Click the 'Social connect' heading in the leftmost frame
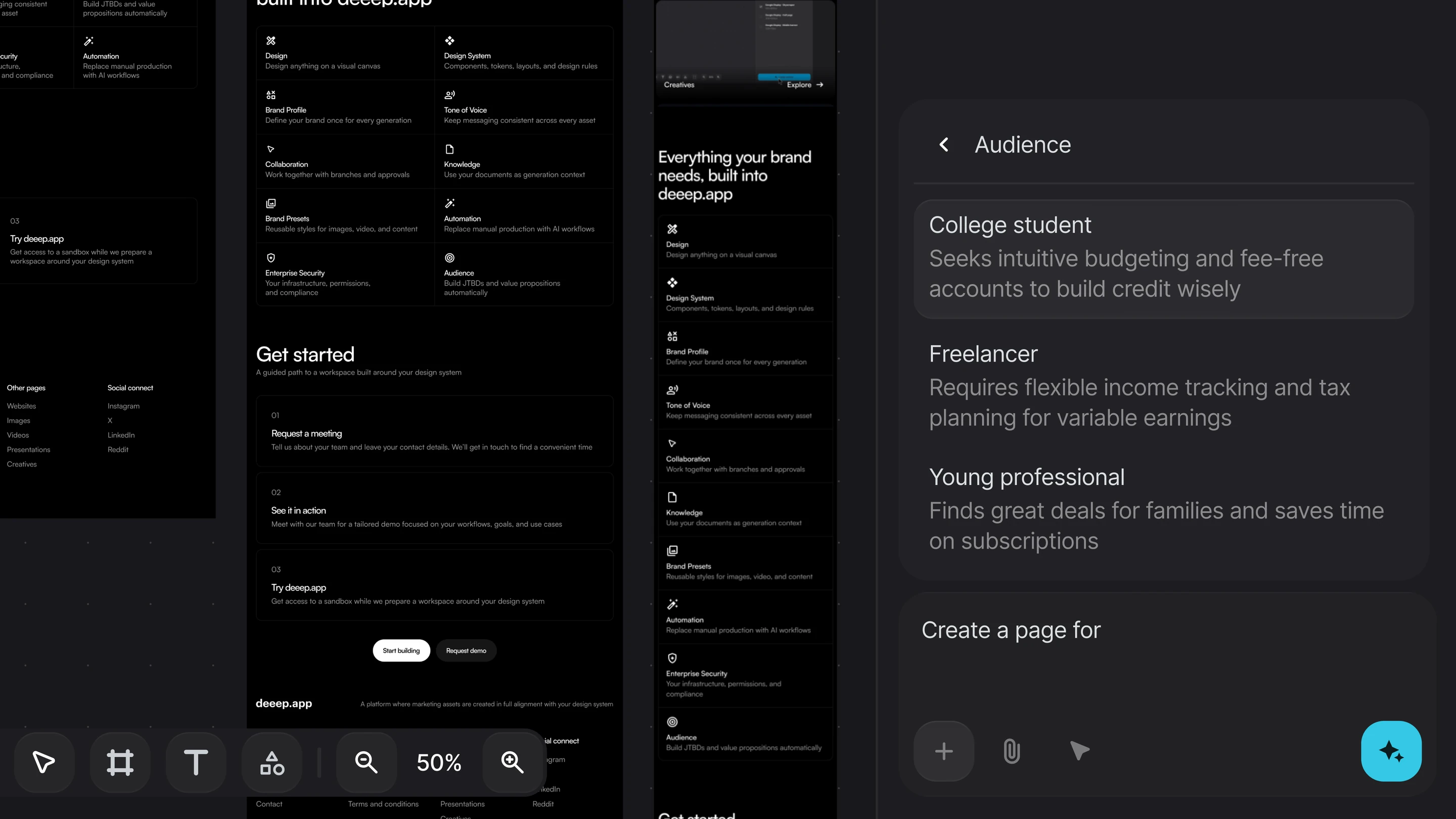The image size is (1456, 819). coord(130,388)
